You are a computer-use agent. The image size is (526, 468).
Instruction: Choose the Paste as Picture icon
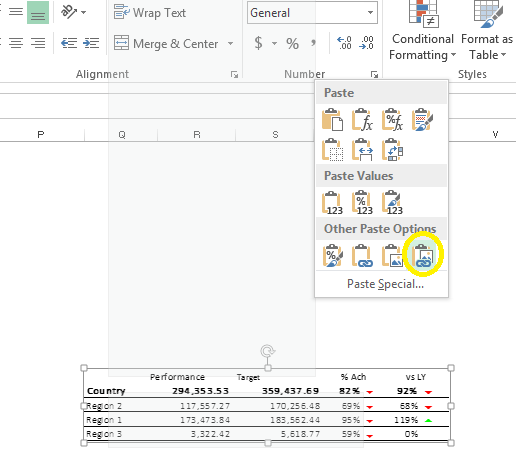pos(392,255)
